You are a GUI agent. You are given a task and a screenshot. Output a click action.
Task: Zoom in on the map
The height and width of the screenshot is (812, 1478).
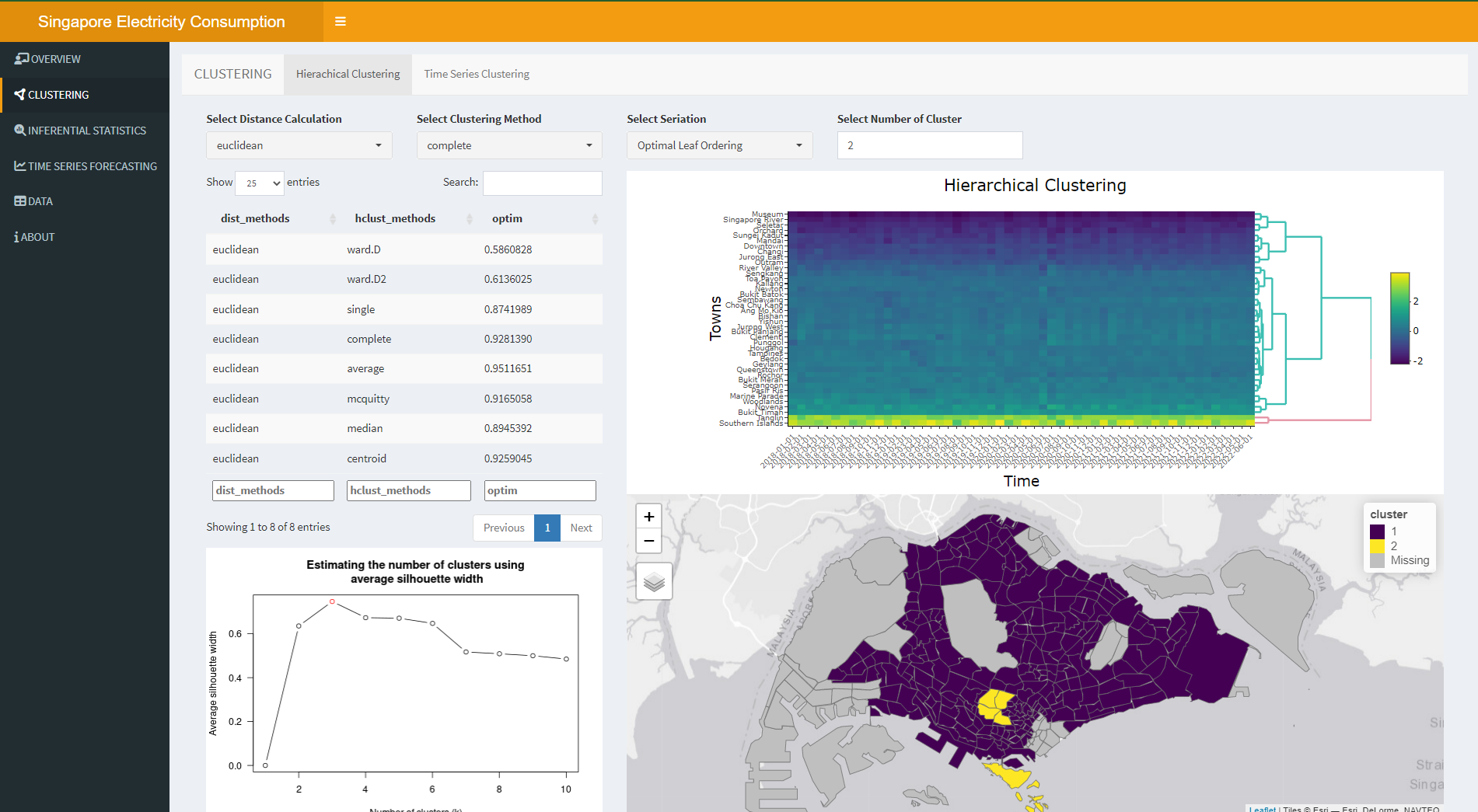[648, 517]
